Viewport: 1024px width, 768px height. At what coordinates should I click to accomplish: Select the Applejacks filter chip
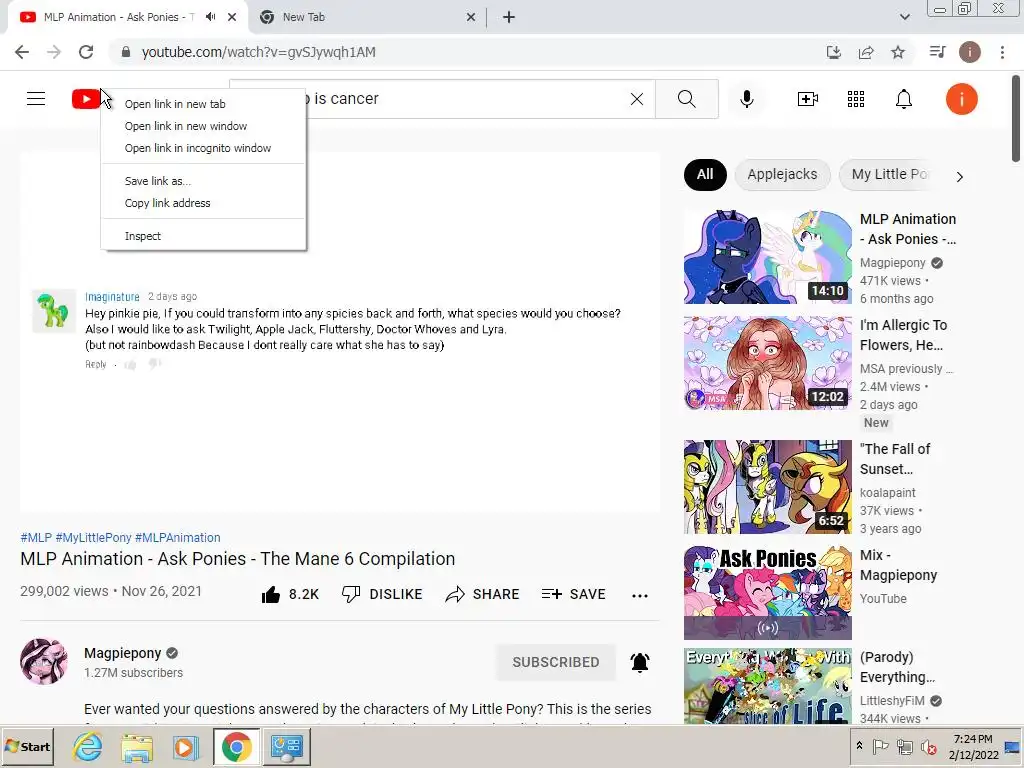click(x=782, y=174)
